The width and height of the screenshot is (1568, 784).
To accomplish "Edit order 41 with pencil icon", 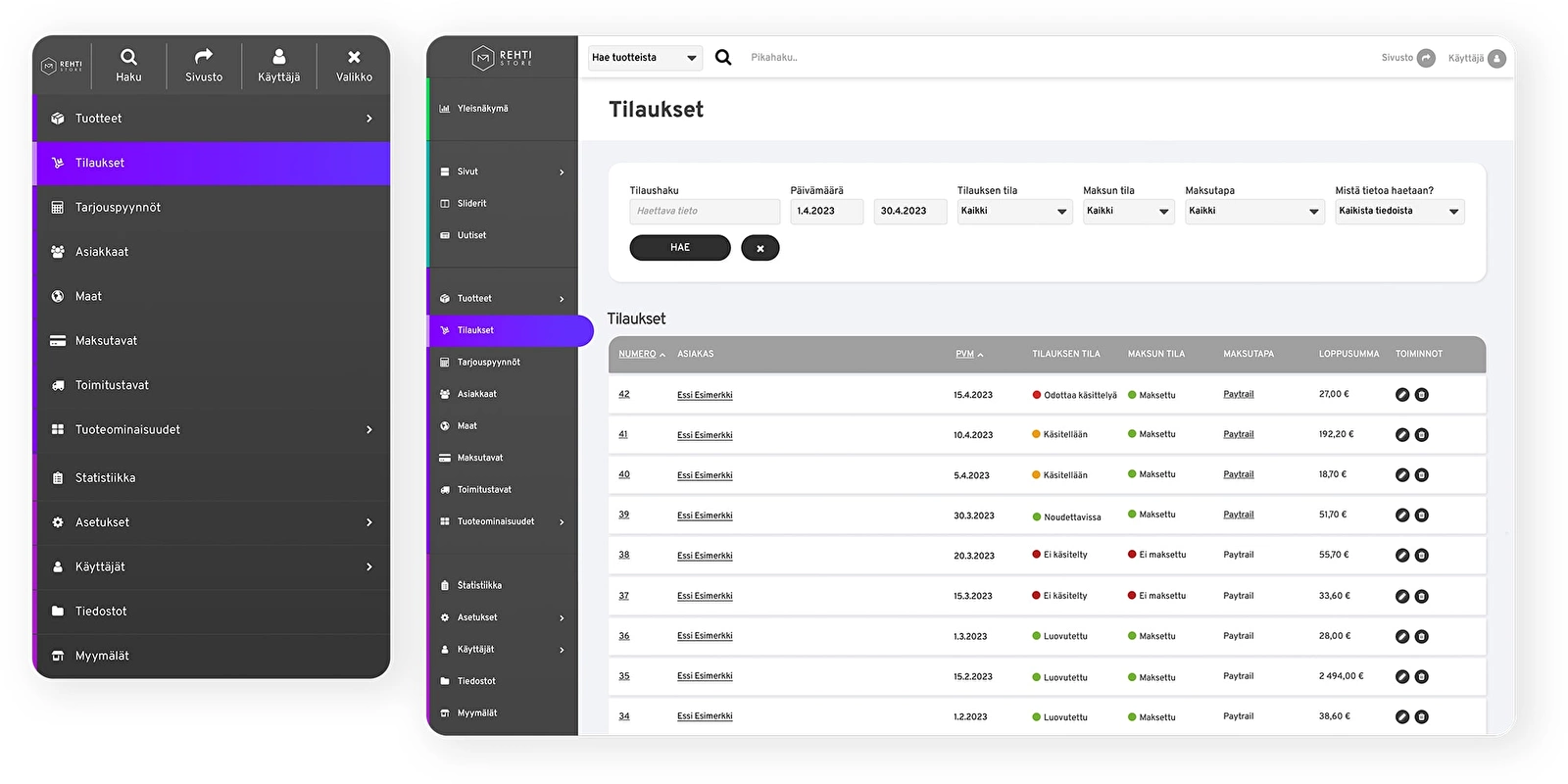I will pos(1402,435).
